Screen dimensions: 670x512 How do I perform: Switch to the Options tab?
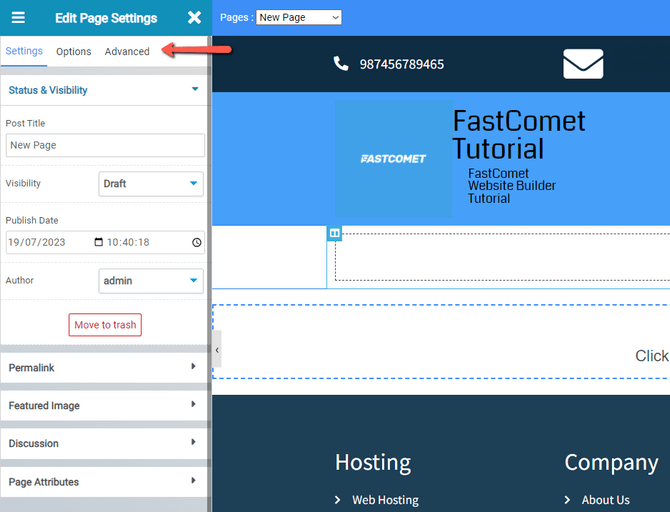(73, 51)
